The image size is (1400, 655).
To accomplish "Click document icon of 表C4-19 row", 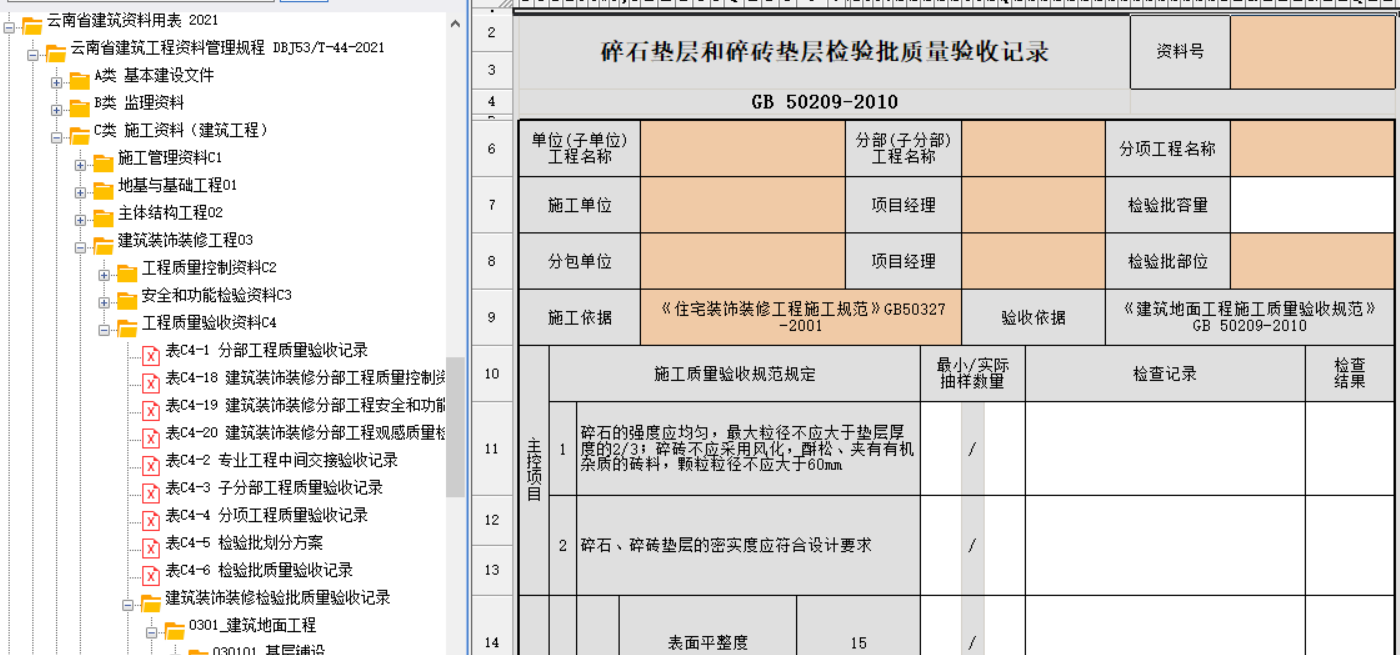I will 150,410.
